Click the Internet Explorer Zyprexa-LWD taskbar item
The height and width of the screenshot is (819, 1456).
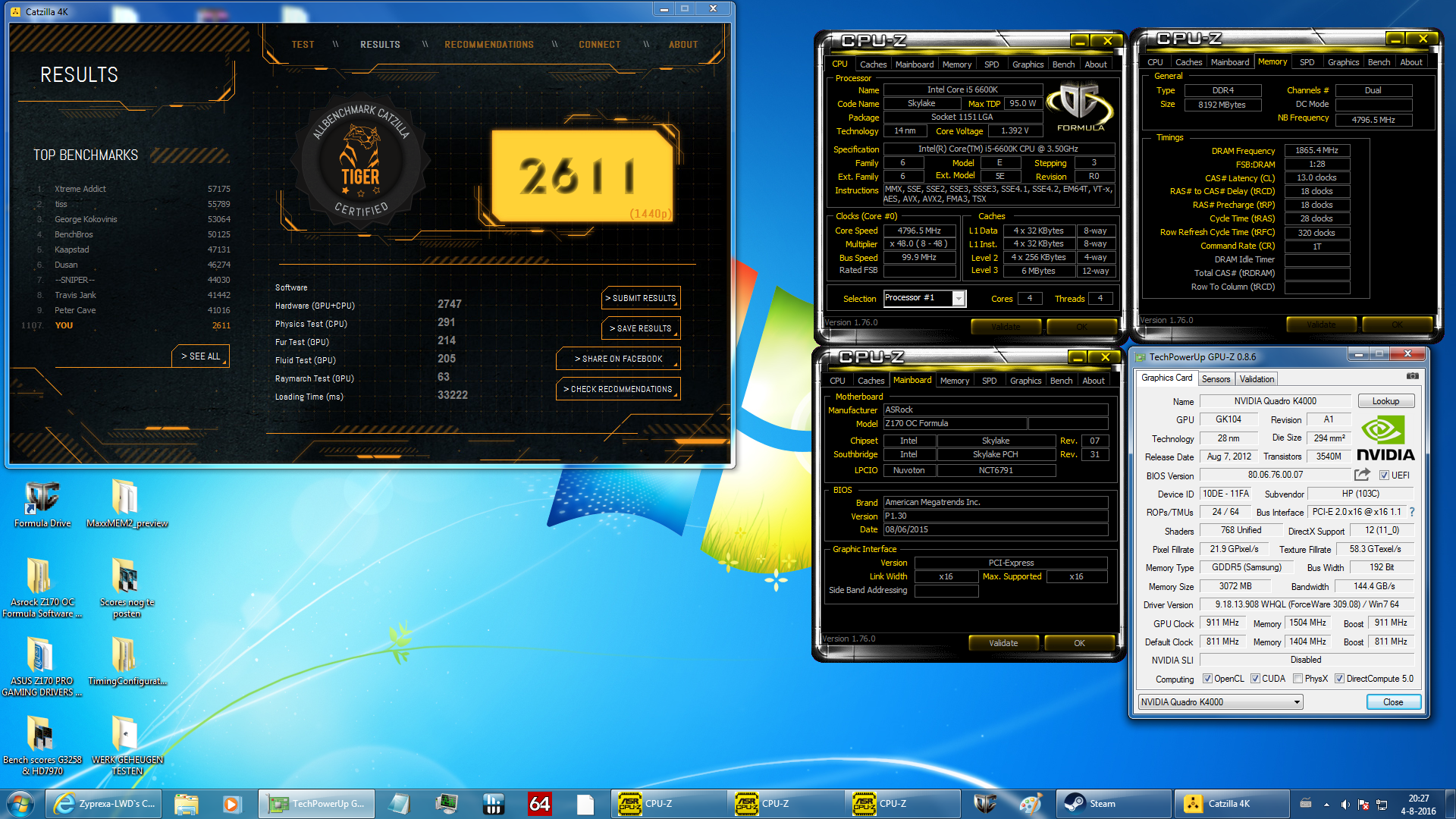104,803
